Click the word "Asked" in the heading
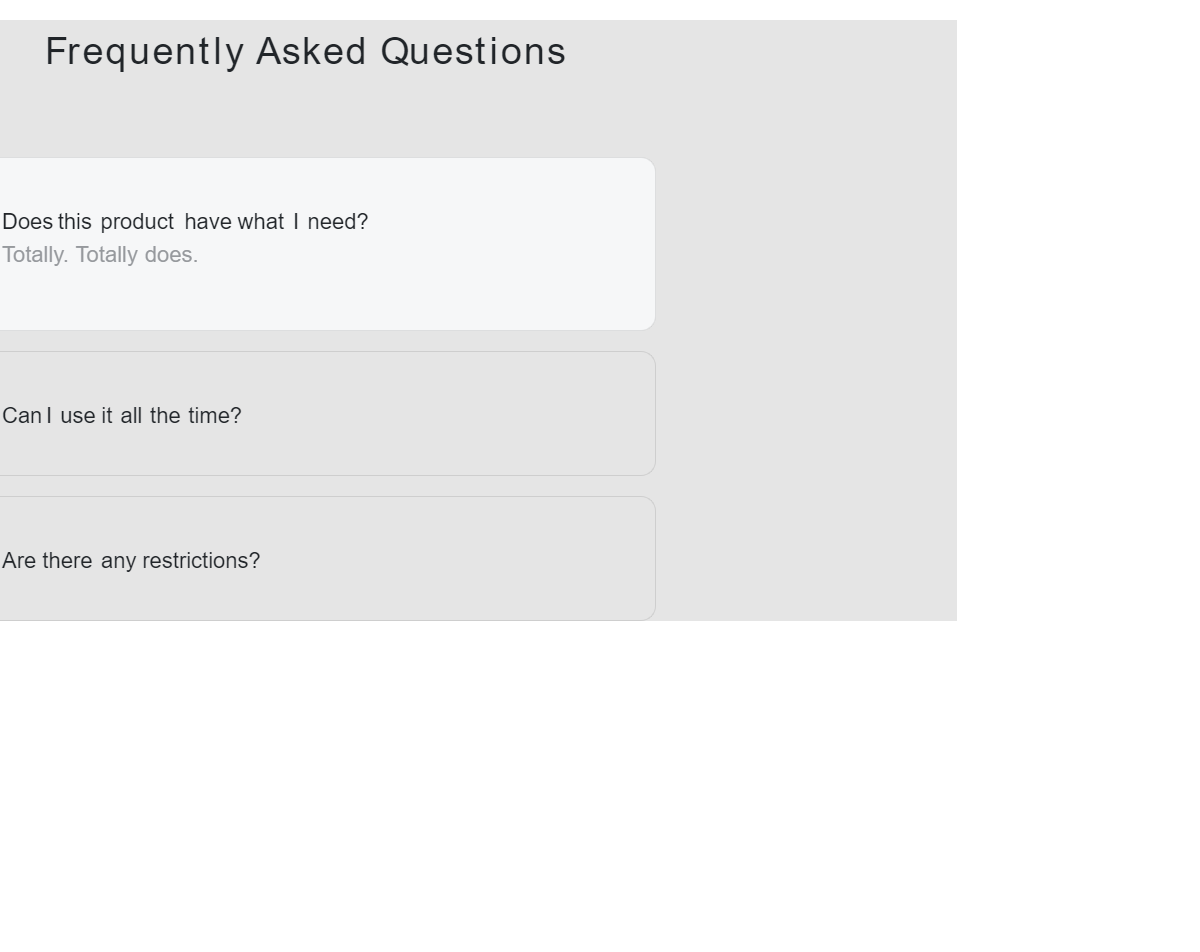 point(312,52)
